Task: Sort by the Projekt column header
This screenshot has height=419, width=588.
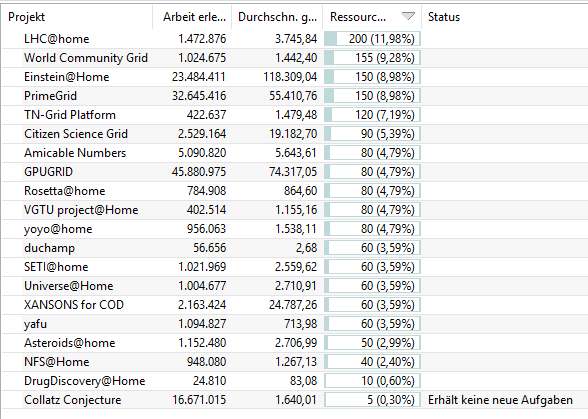Action: [77, 17]
